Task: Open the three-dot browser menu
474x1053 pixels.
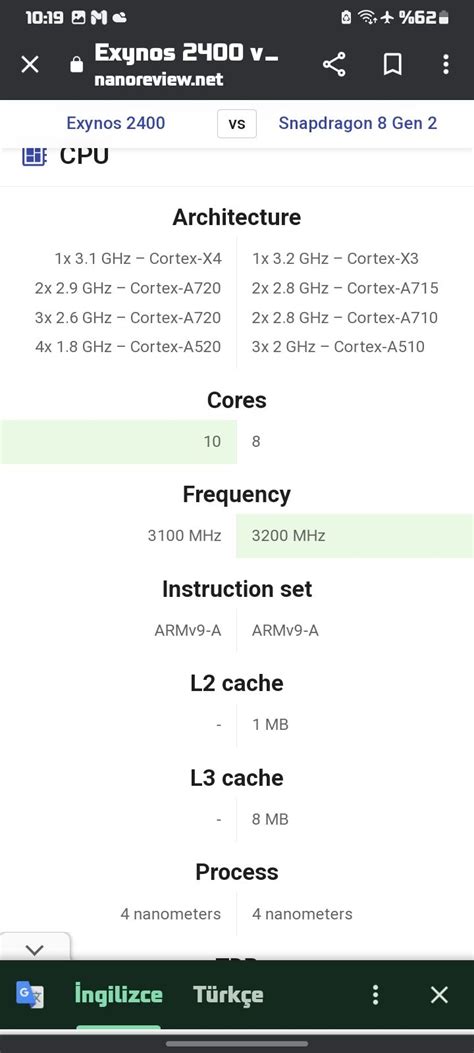Action: tap(446, 64)
